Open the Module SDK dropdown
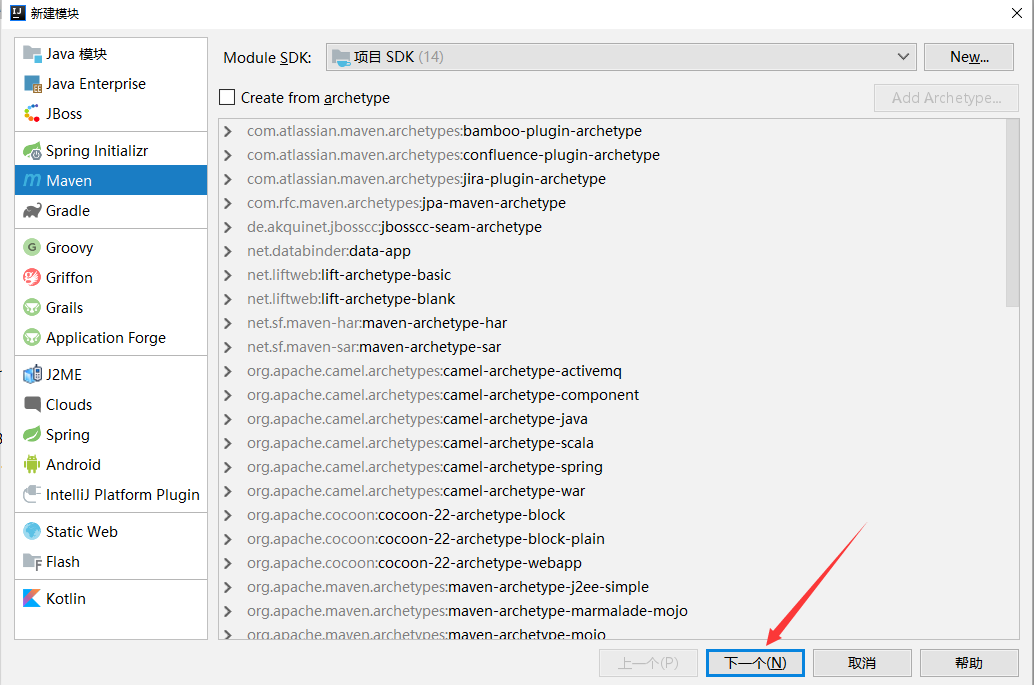 click(x=621, y=57)
